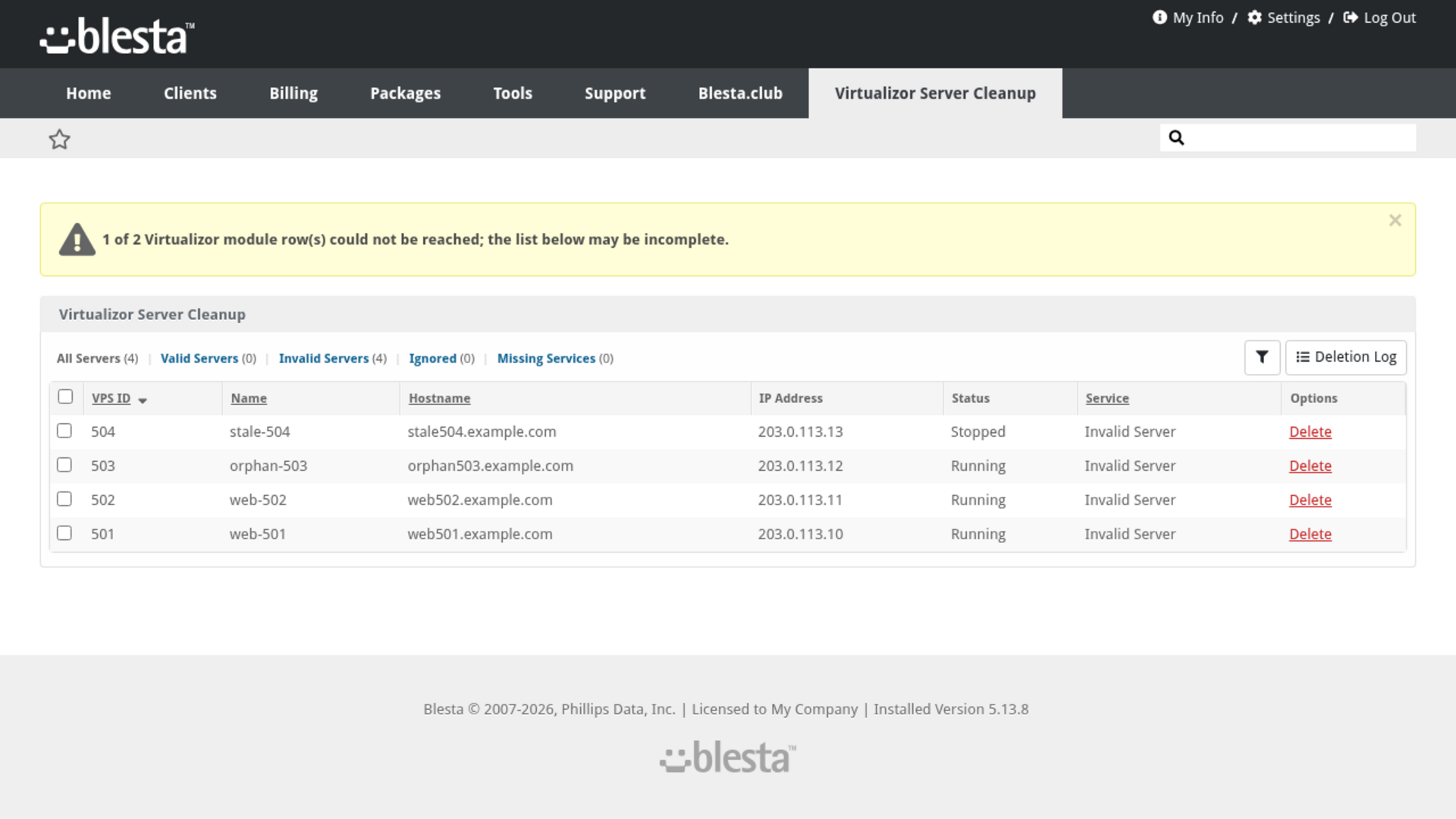
Task: Click IP address 203.0.113.10
Action: (800, 534)
